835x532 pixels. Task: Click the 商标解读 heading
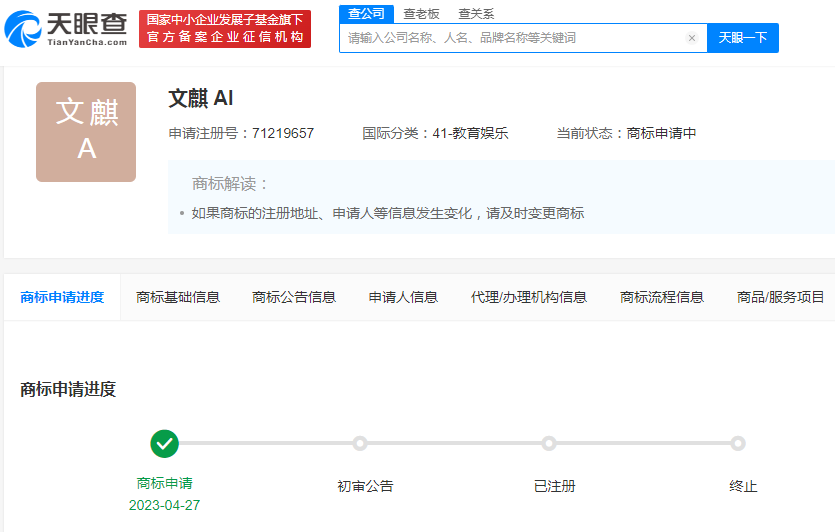point(230,184)
